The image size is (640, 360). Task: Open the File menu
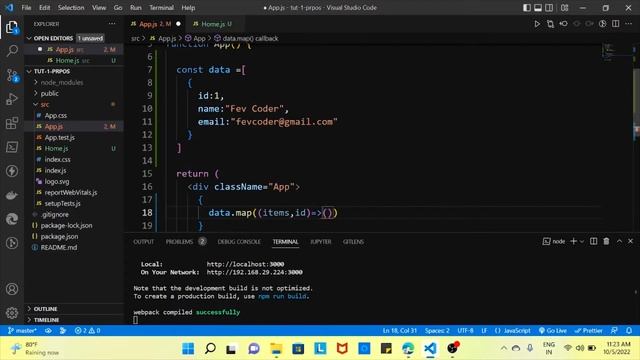pyautogui.click(x=26, y=8)
